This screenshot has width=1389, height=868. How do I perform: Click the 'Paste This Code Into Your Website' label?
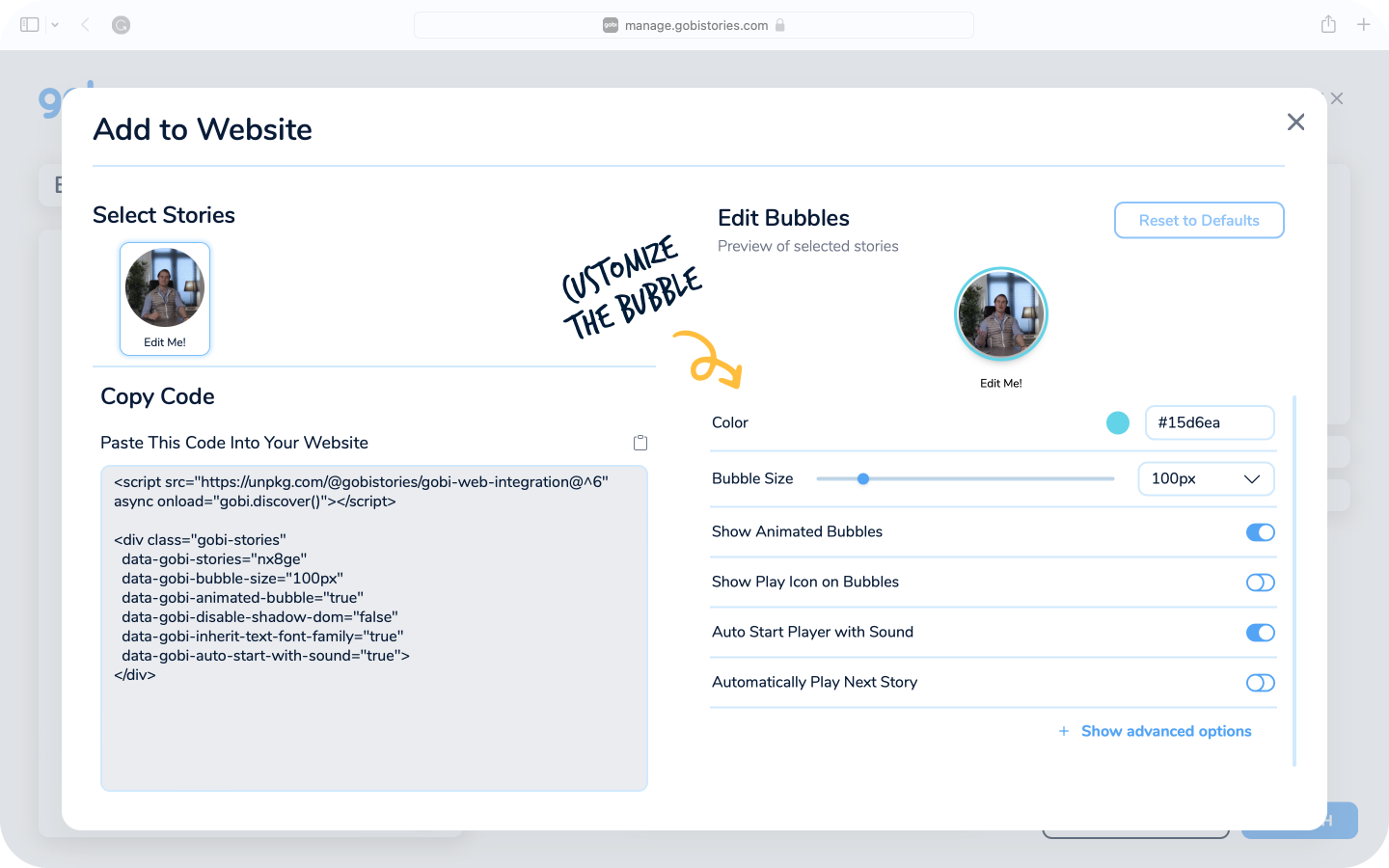click(234, 443)
